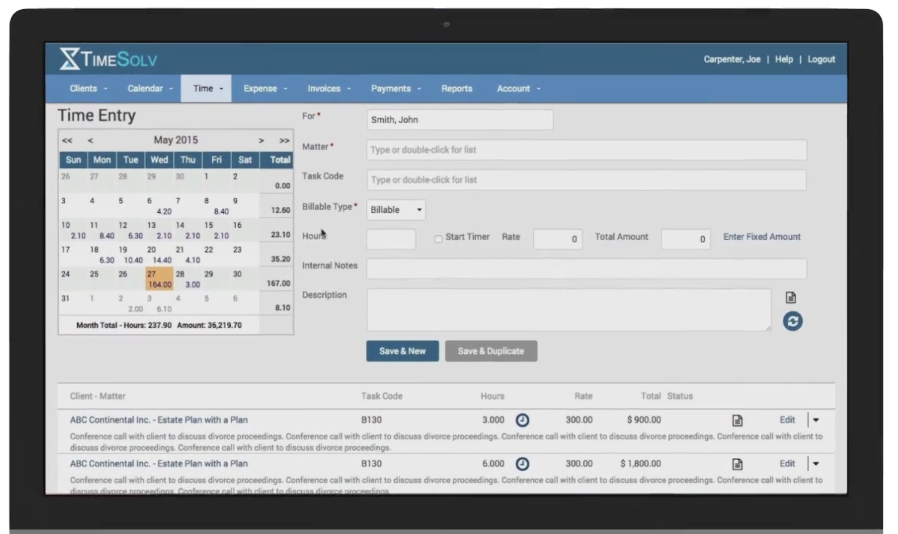Go to the Reports page
The image size is (898, 534).
click(x=456, y=88)
